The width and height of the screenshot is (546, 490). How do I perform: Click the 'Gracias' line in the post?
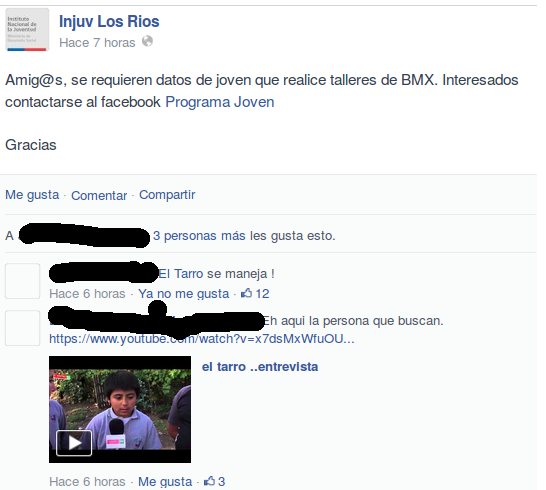31,145
